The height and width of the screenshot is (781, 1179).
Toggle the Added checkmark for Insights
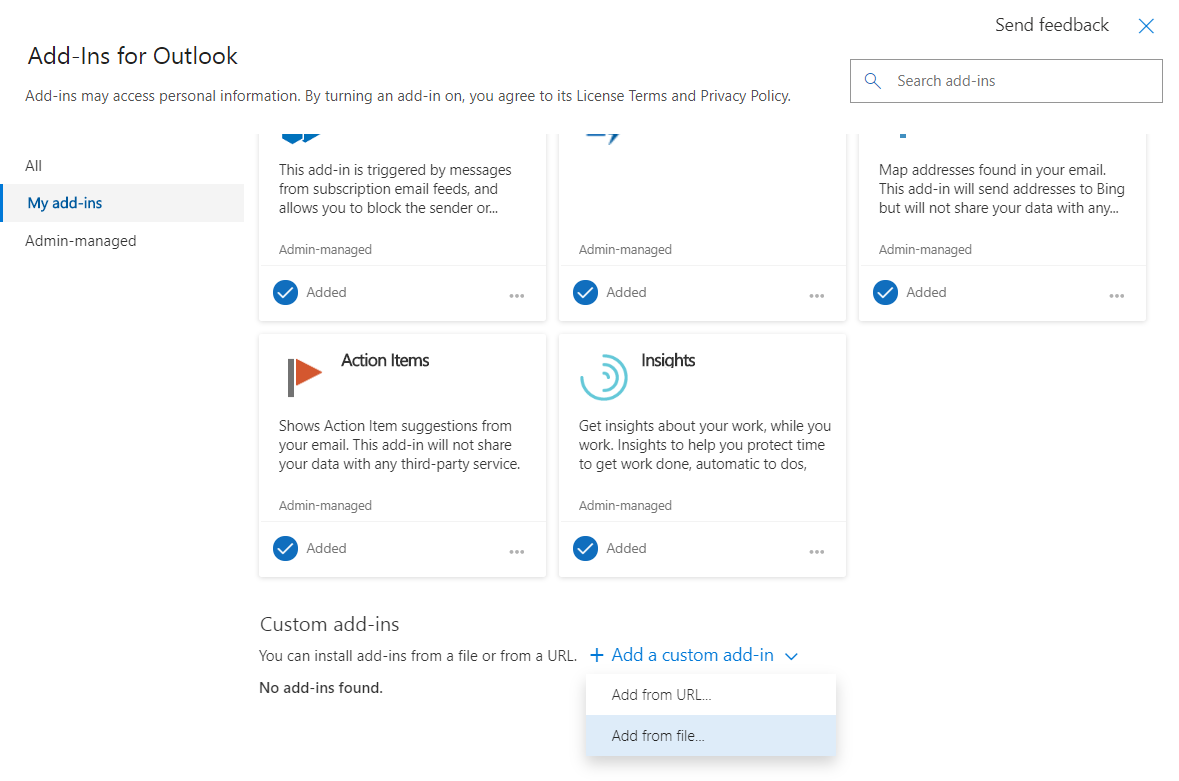pyautogui.click(x=586, y=548)
